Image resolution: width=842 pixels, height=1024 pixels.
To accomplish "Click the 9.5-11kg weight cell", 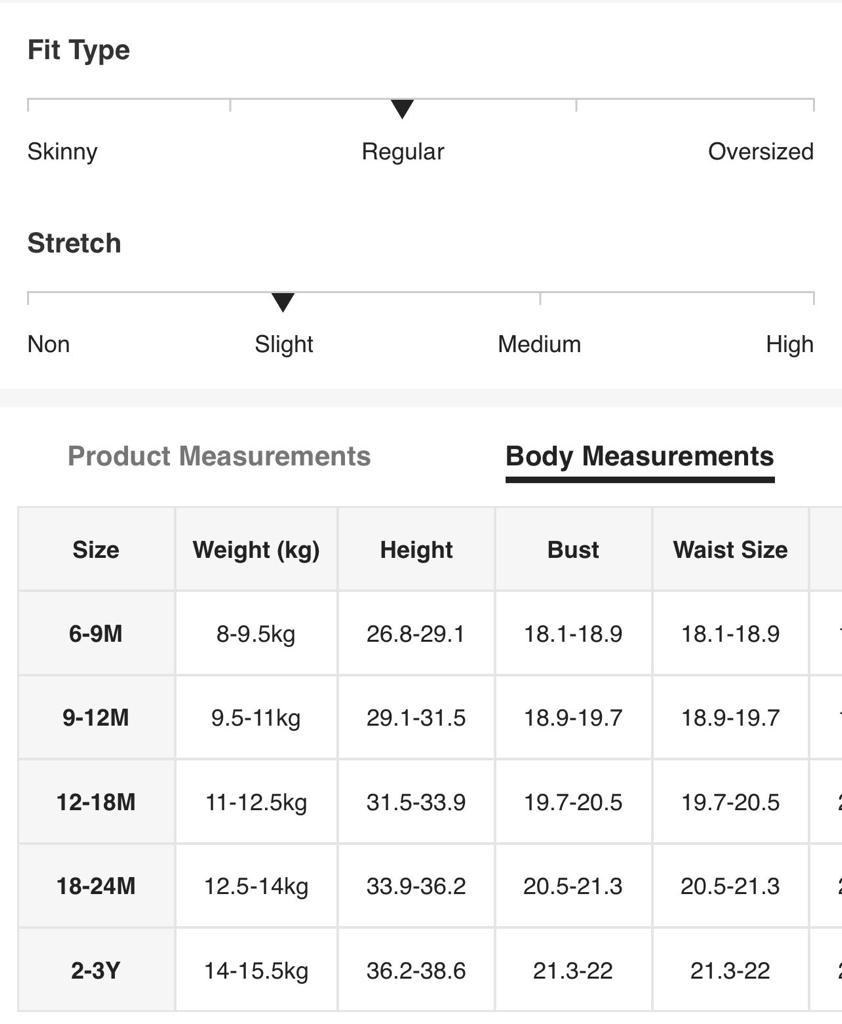I will point(256,718).
